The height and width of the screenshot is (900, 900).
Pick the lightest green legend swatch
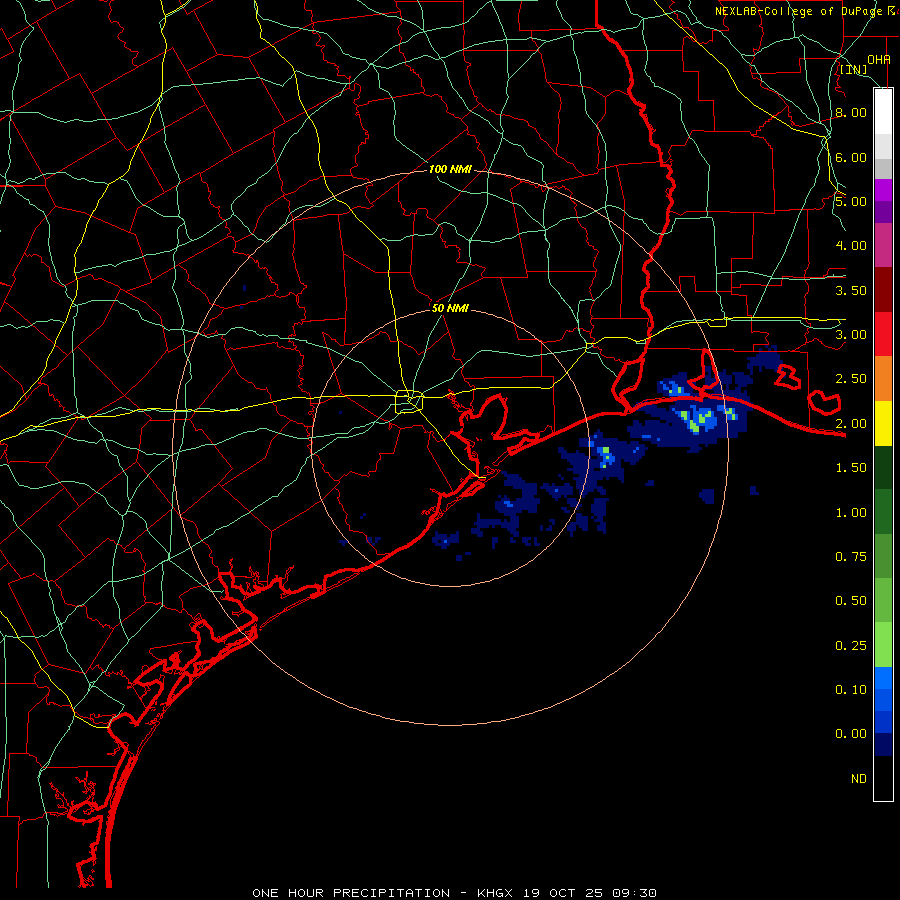[883, 645]
